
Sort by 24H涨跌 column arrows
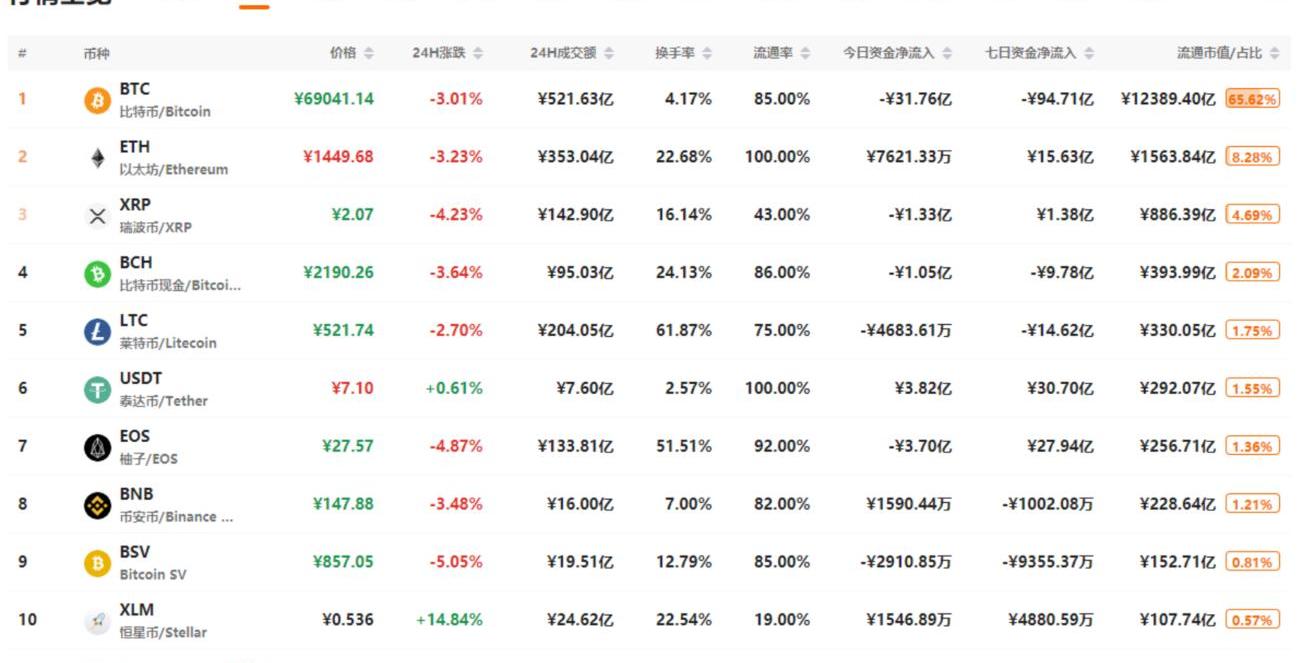pyautogui.click(x=478, y=53)
